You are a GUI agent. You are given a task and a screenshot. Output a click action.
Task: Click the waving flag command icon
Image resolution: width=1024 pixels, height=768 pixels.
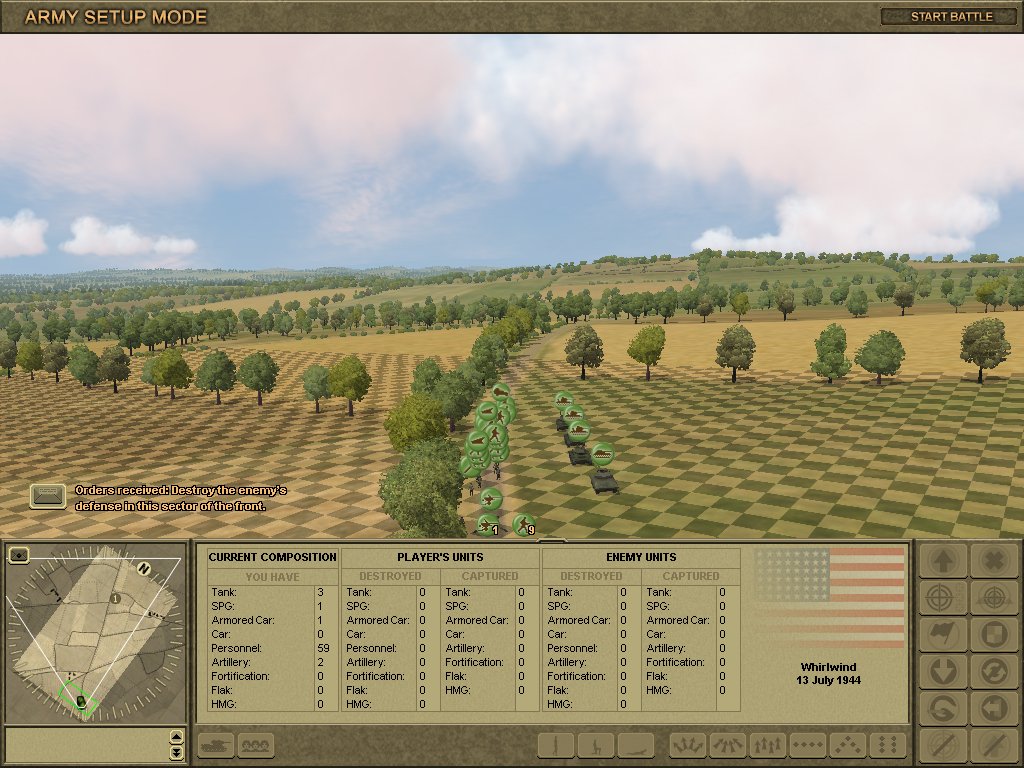[x=941, y=634]
